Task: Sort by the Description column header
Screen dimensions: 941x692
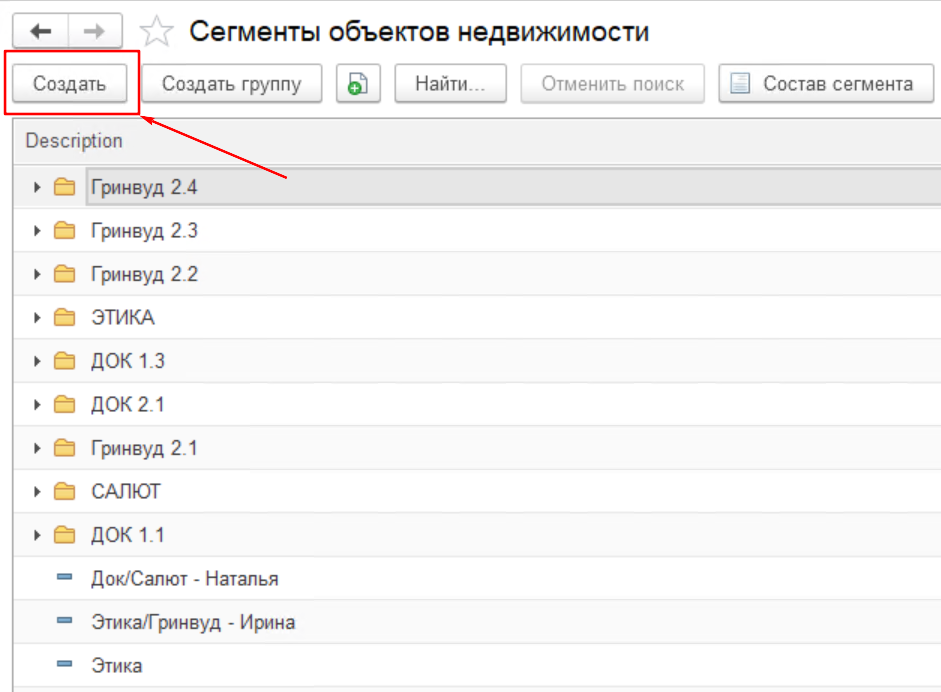Action: (74, 141)
